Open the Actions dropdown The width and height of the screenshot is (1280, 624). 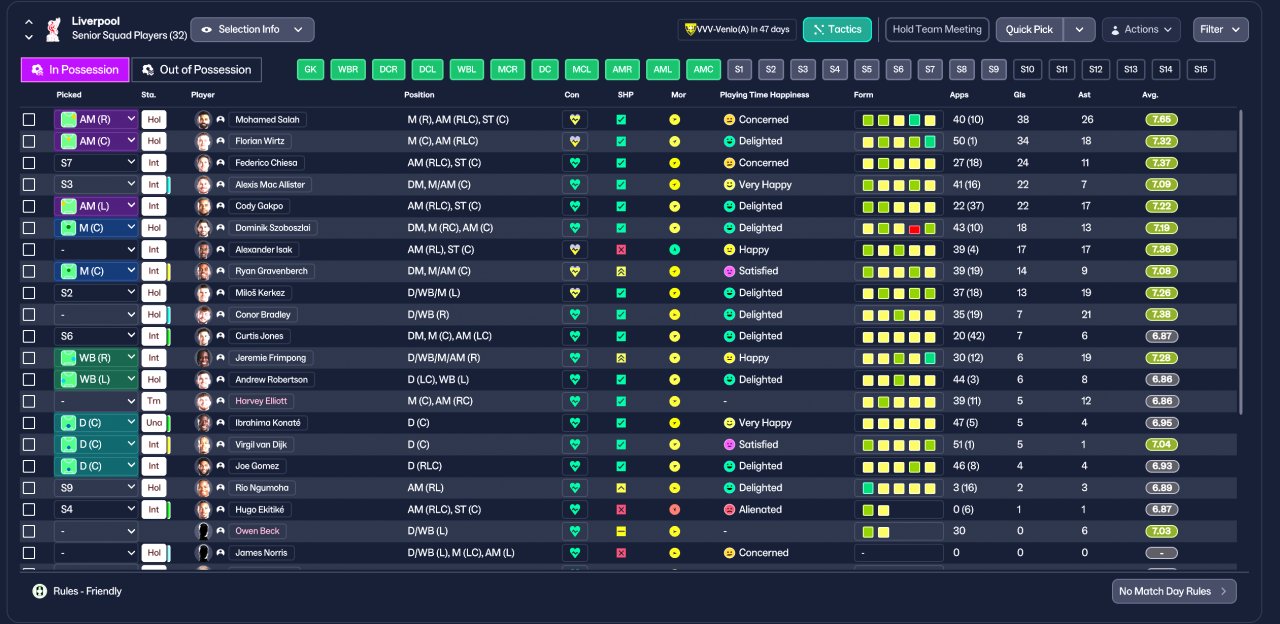(1141, 30)
